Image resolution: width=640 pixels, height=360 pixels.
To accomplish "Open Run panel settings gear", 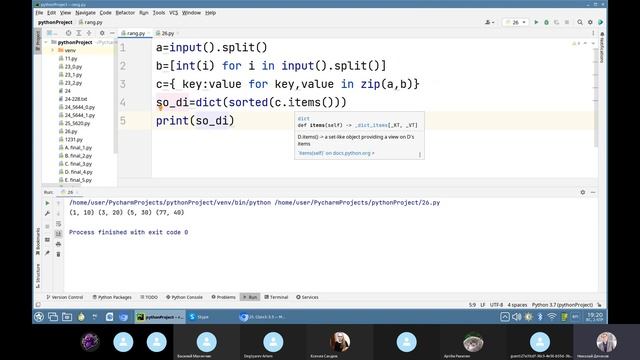I will click(582, 192).
